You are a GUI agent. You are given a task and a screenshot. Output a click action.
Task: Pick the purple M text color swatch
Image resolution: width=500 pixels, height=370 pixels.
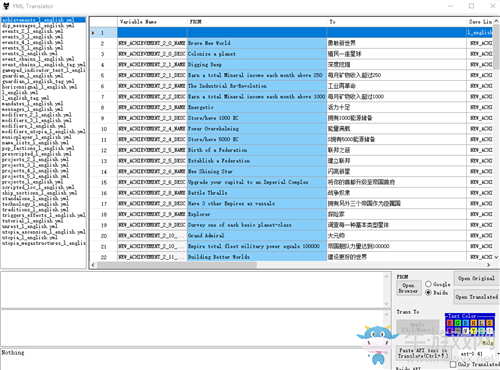pyautogui.click(x=450, y=331)
